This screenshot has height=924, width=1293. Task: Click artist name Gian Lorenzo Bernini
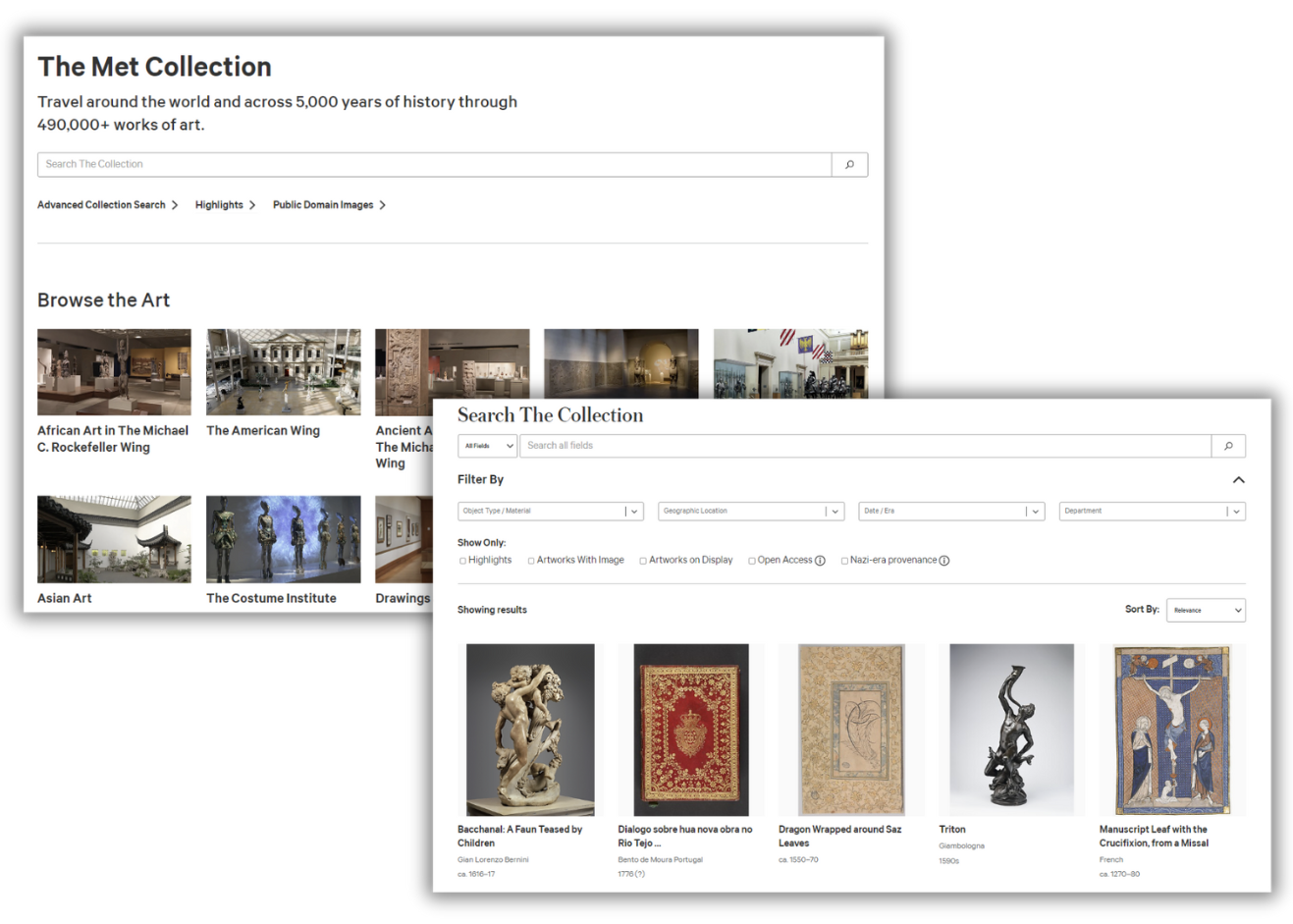493,860
